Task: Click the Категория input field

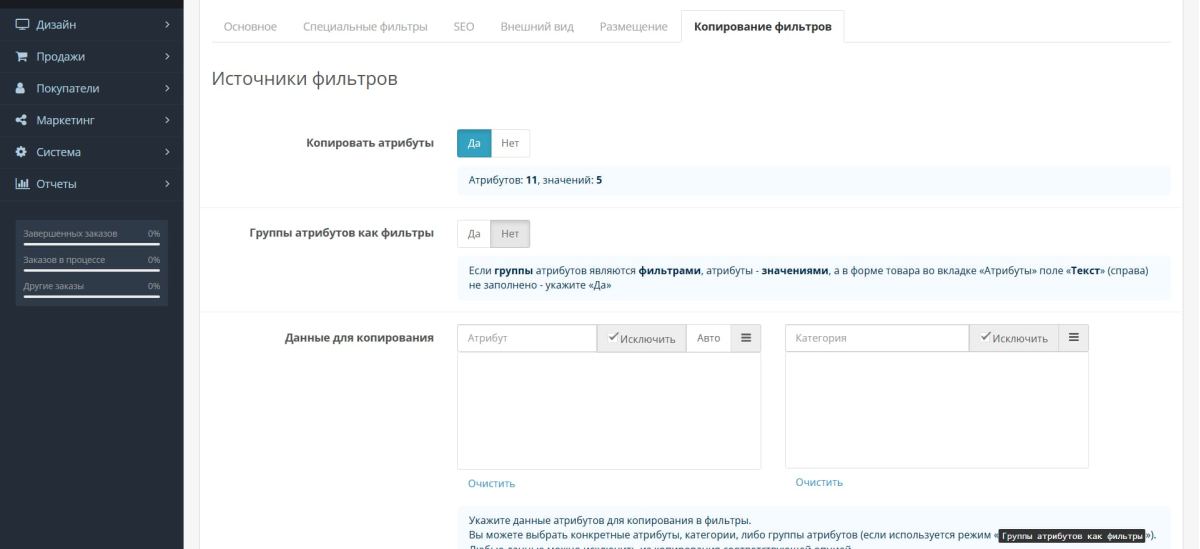Action: point(877,338)
